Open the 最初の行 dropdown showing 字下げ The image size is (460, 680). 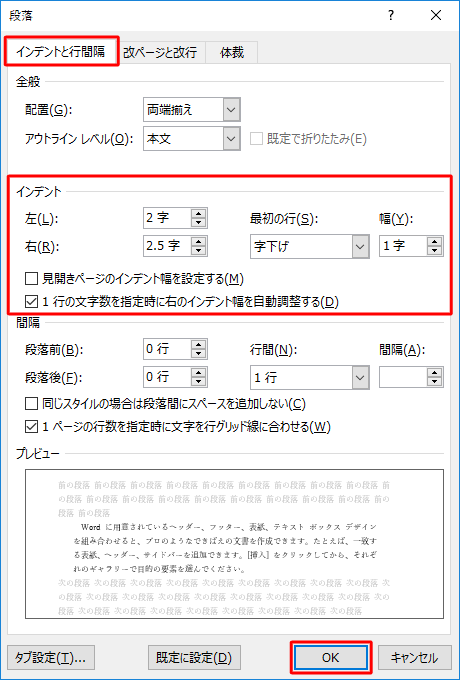pos(310,247)
